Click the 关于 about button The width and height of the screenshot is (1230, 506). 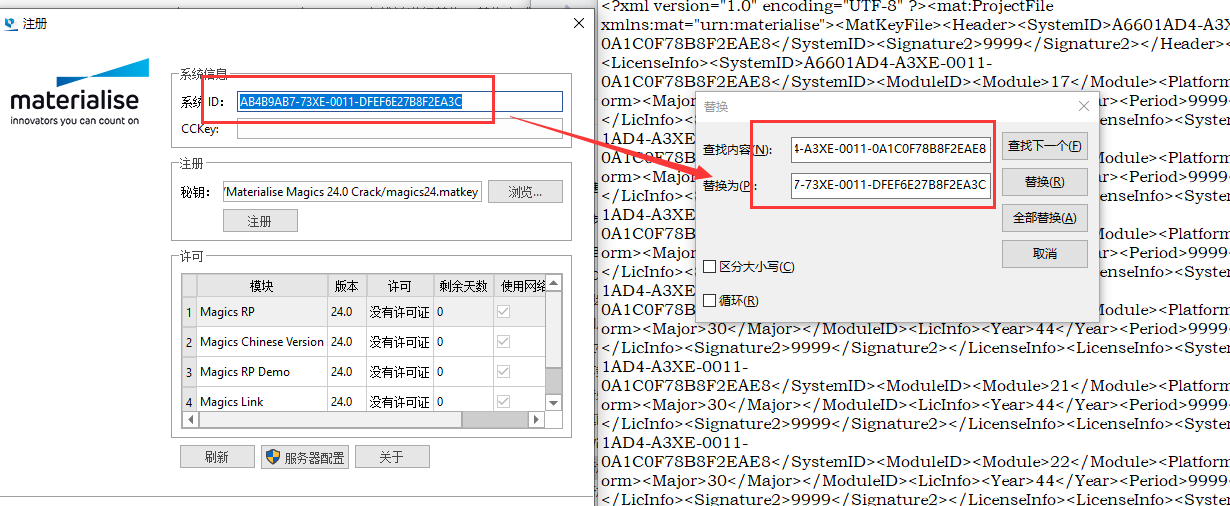point(392,457)
